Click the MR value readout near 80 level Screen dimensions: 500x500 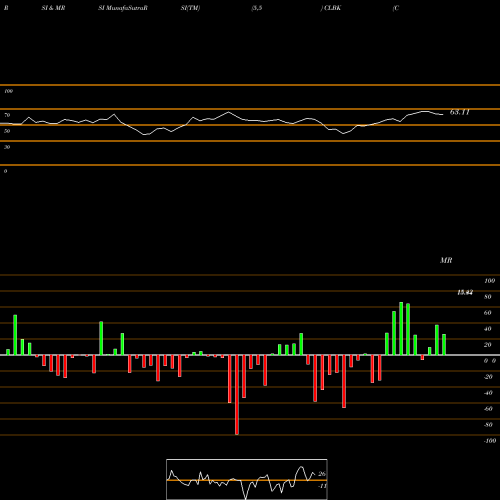465,293
